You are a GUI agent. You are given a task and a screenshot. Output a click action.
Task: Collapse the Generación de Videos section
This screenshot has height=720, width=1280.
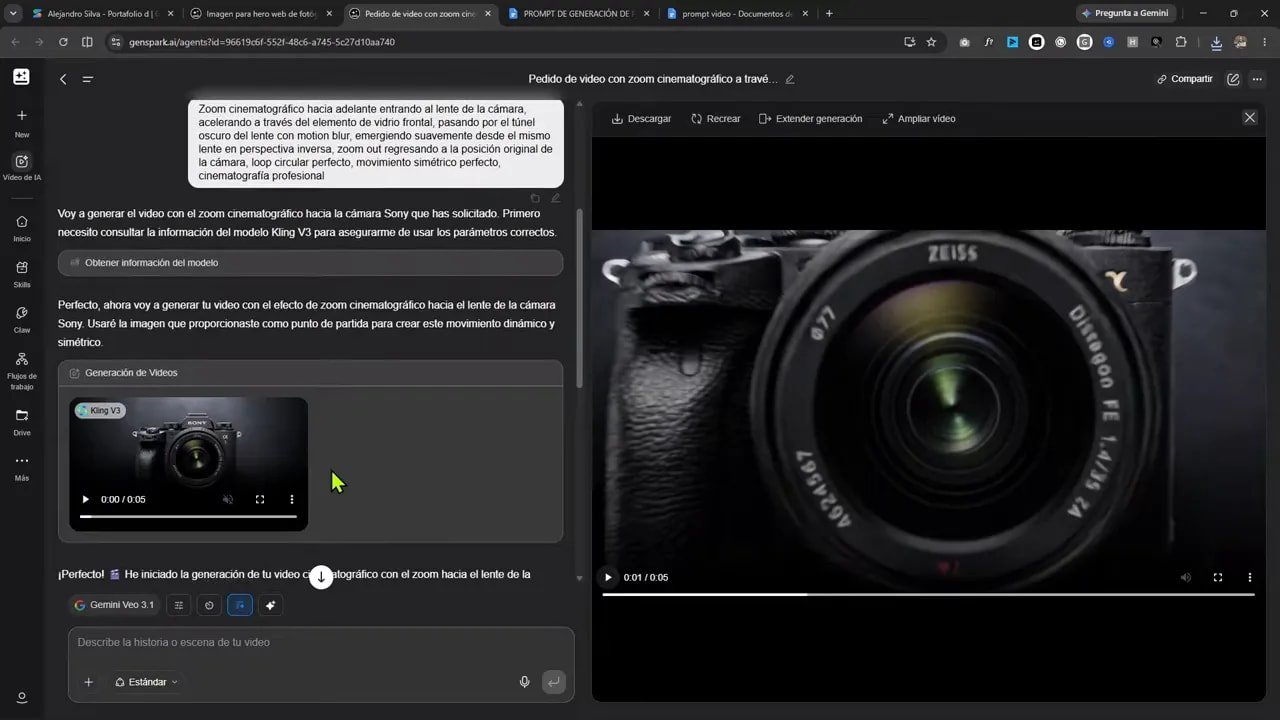pos(310,373)
